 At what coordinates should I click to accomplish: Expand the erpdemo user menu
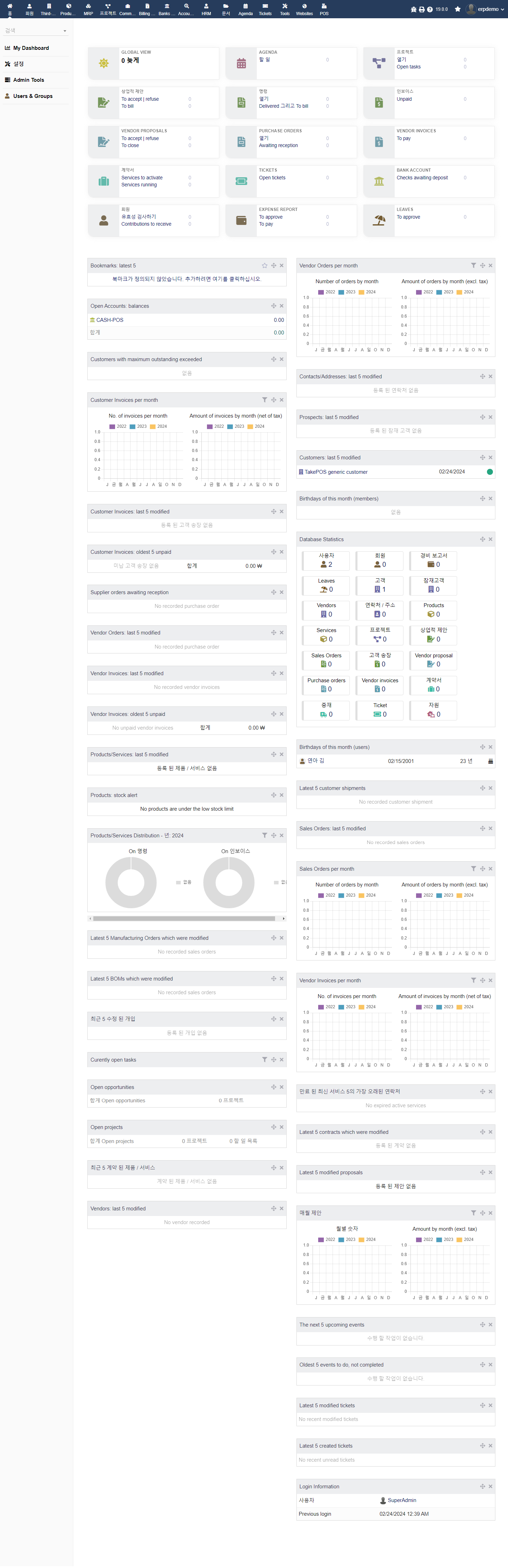487,9
